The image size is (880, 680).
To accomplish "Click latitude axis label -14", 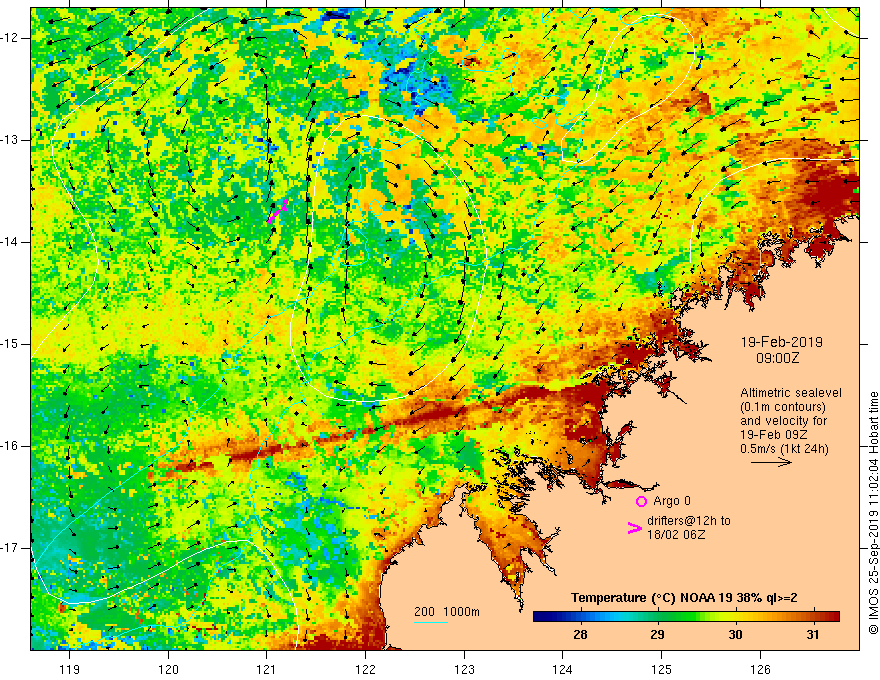I will [x=11, y=242].
